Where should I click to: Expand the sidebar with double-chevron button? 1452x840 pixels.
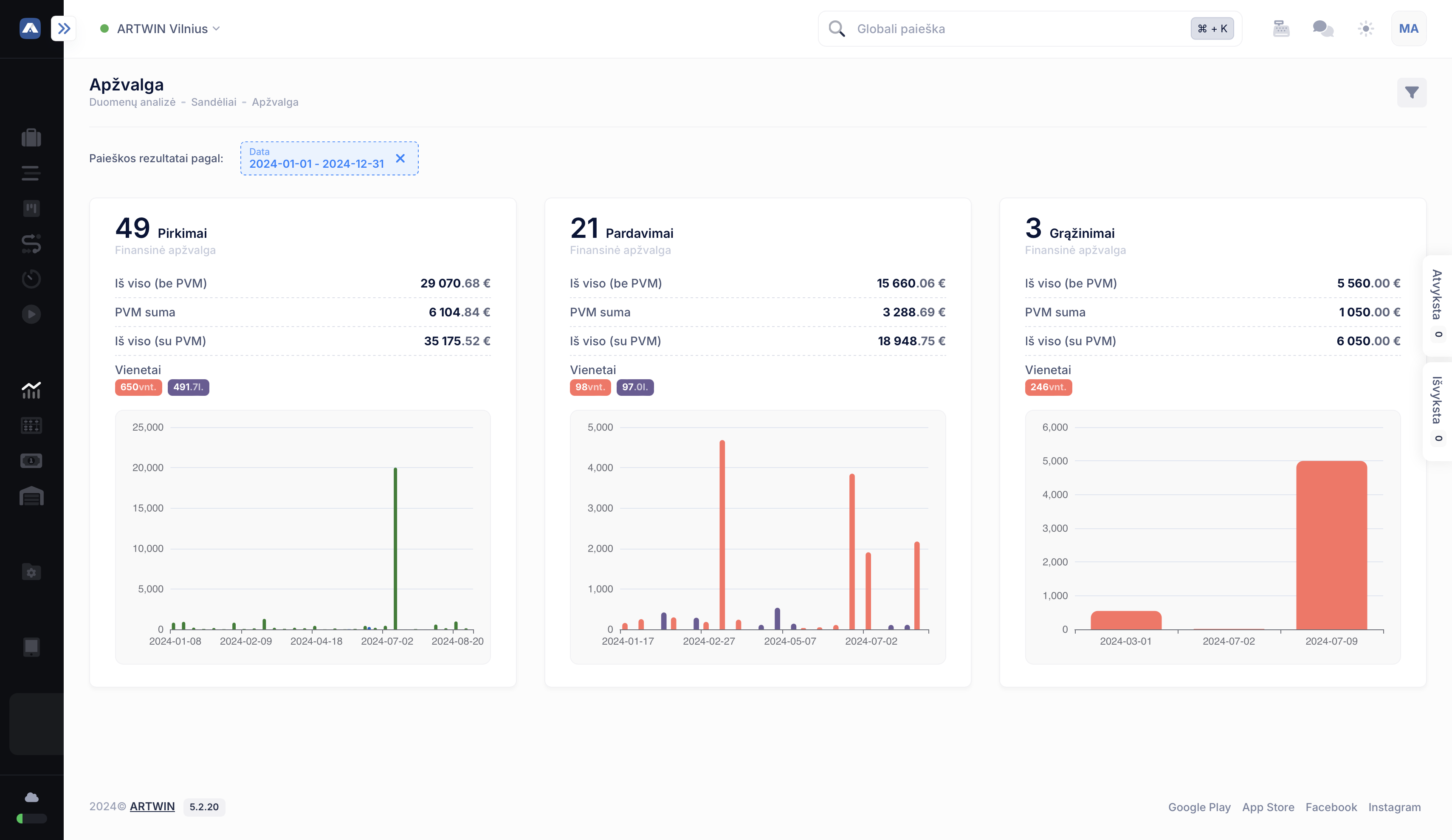coord(64,28)
